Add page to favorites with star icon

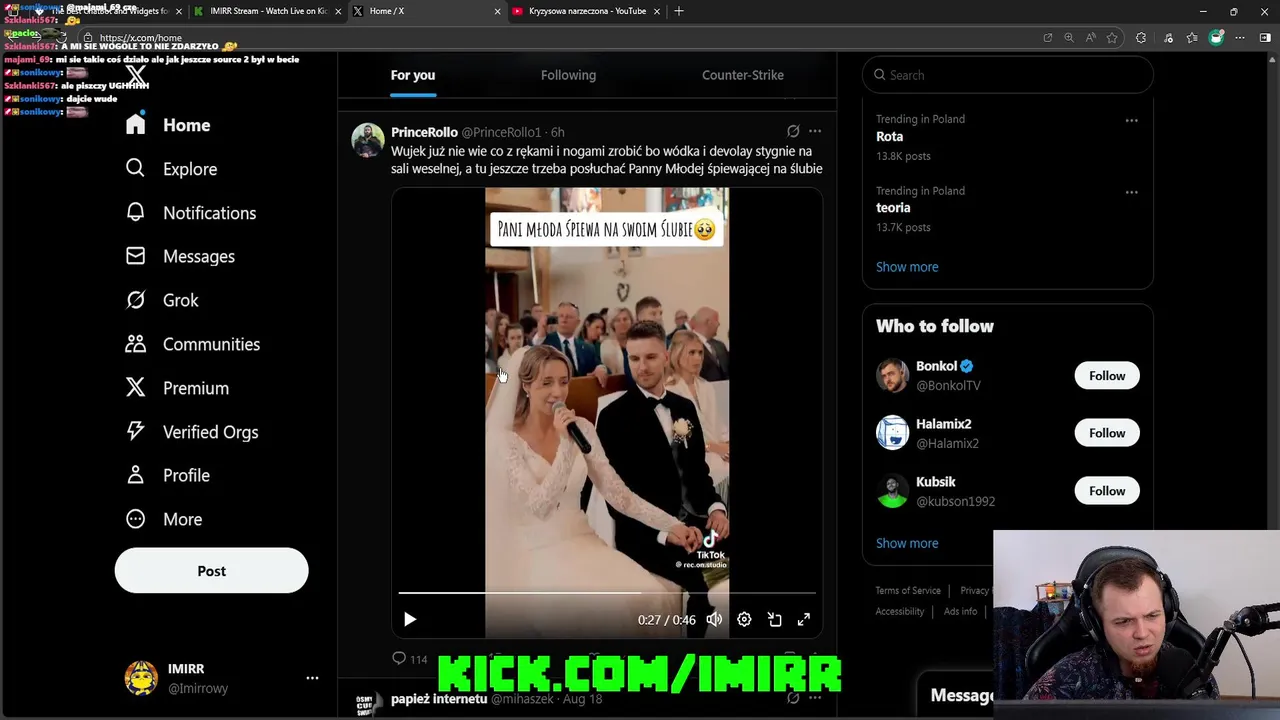(x=1112, y=38)
